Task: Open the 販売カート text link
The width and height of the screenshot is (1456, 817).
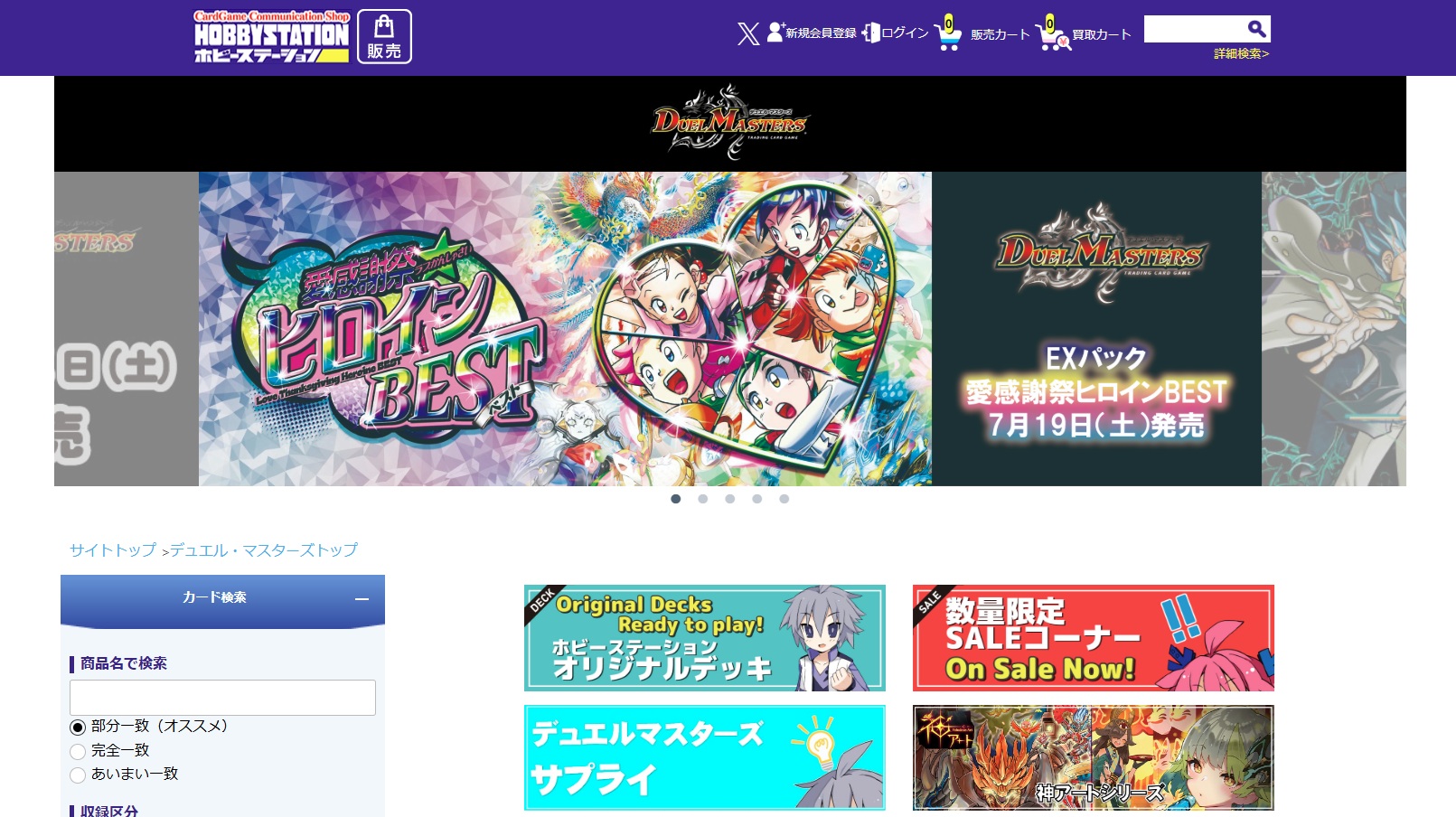Action: [x=1000, y=34]
